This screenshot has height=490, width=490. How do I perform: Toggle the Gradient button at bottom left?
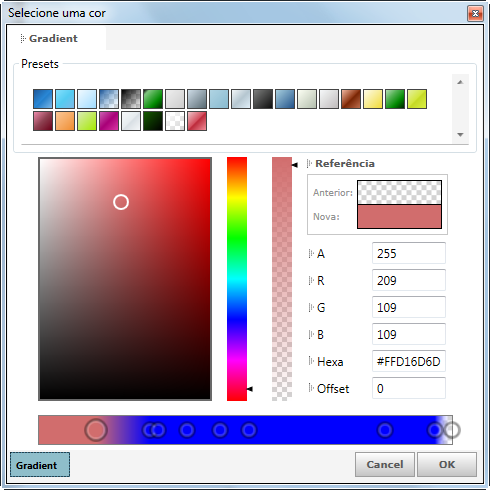(40, 465)
